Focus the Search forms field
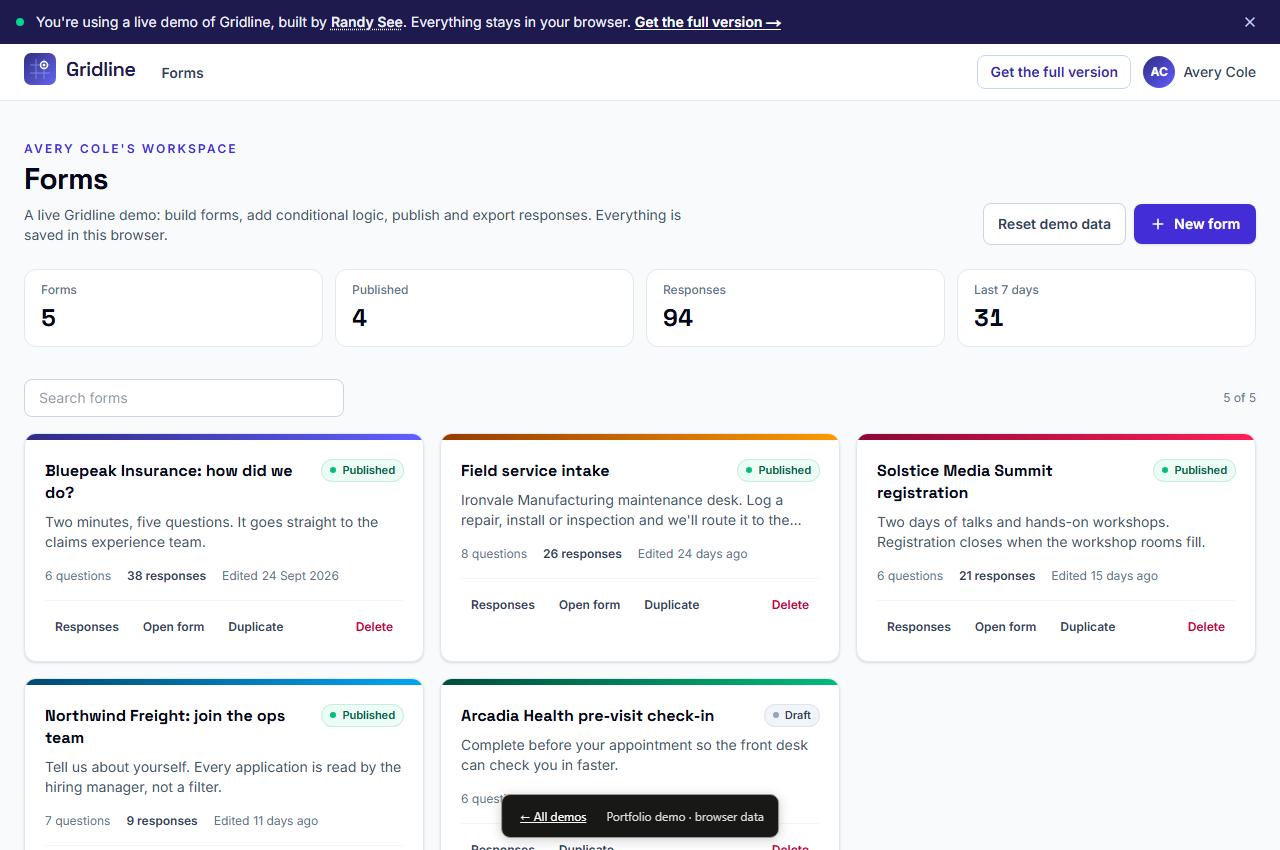 (x=184, y=398)
